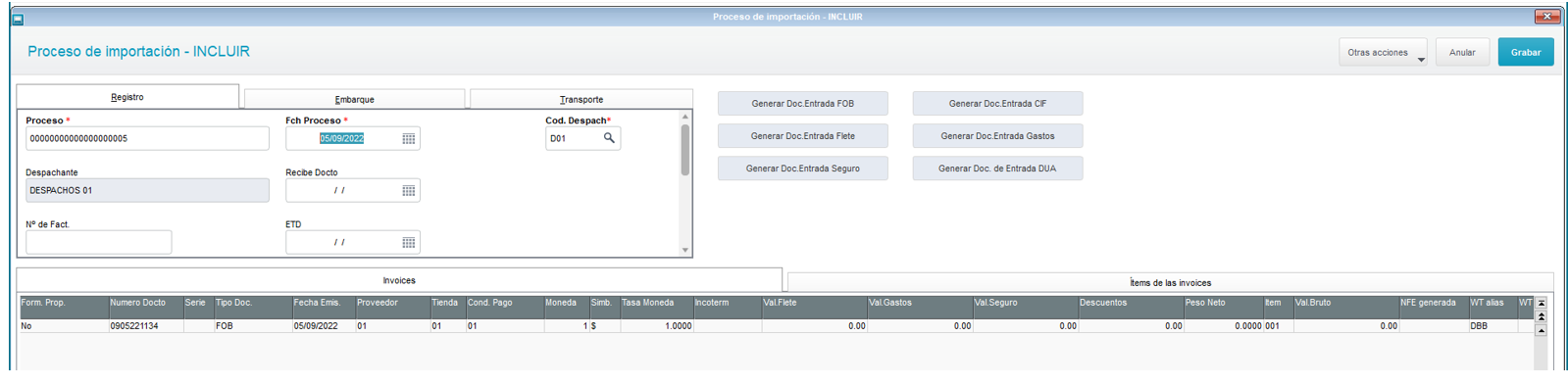Click Generar Doc.Entrada Gastos

997,136
